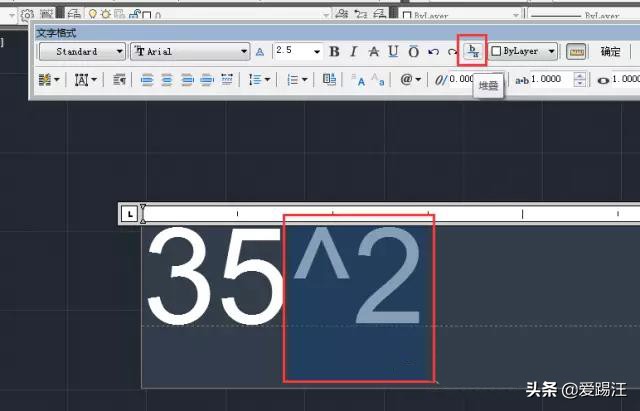
Task: Toggle bold text formatting
Action: (x=334, y=51)
